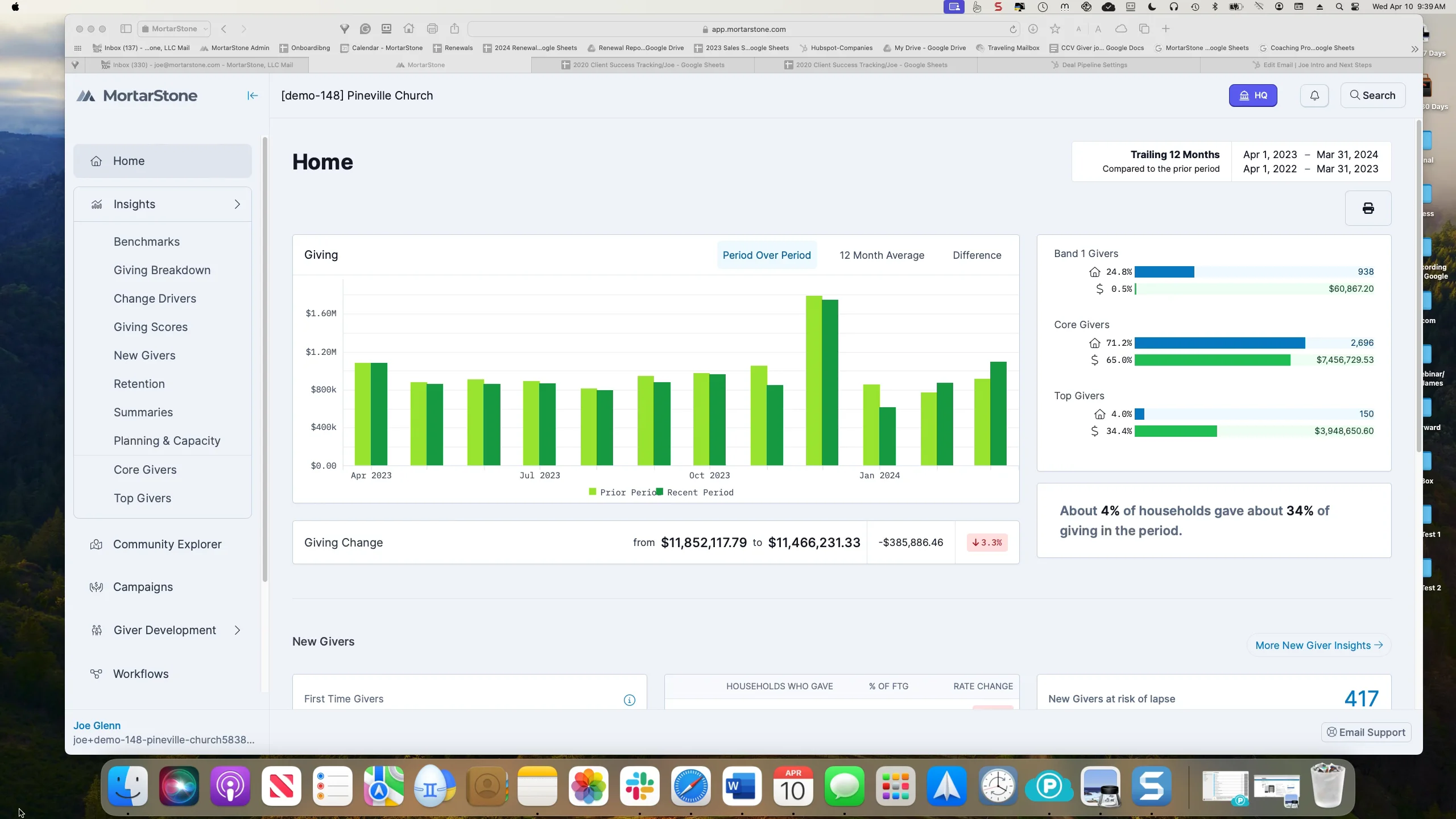Open Spotlight search in menu bar

(x=1339, y=7)
